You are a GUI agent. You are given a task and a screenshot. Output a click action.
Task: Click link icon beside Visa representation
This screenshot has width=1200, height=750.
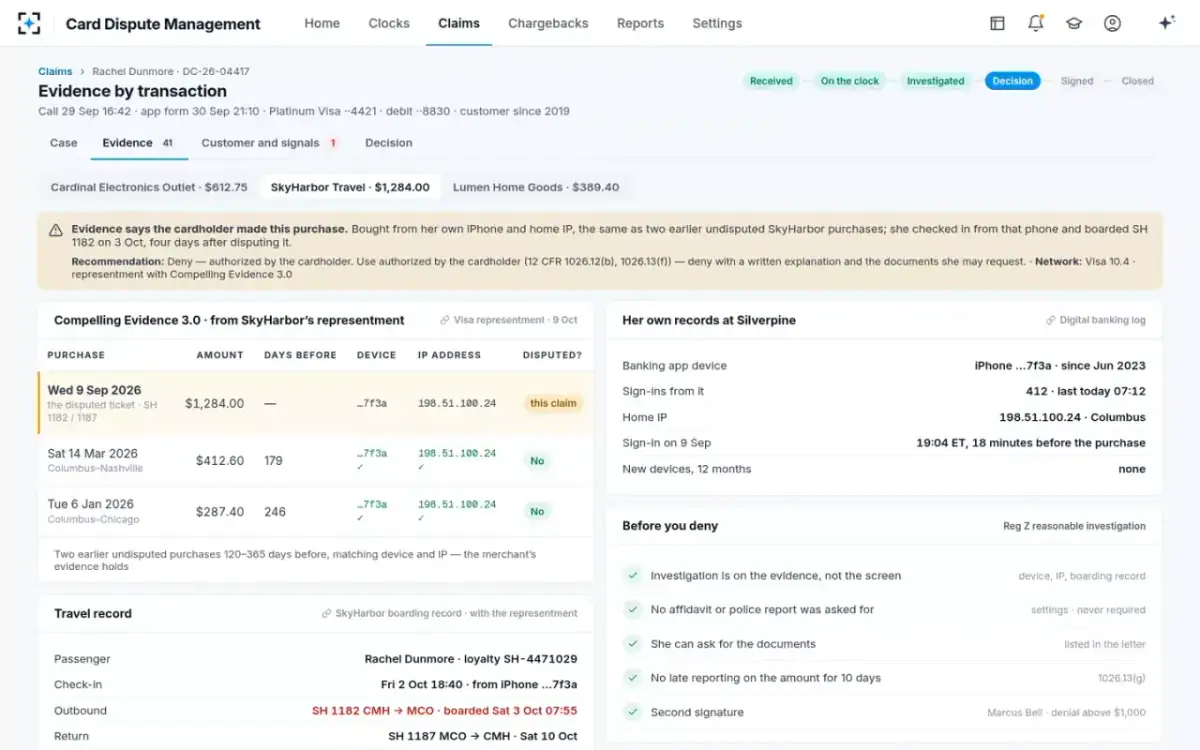[444, 321]
